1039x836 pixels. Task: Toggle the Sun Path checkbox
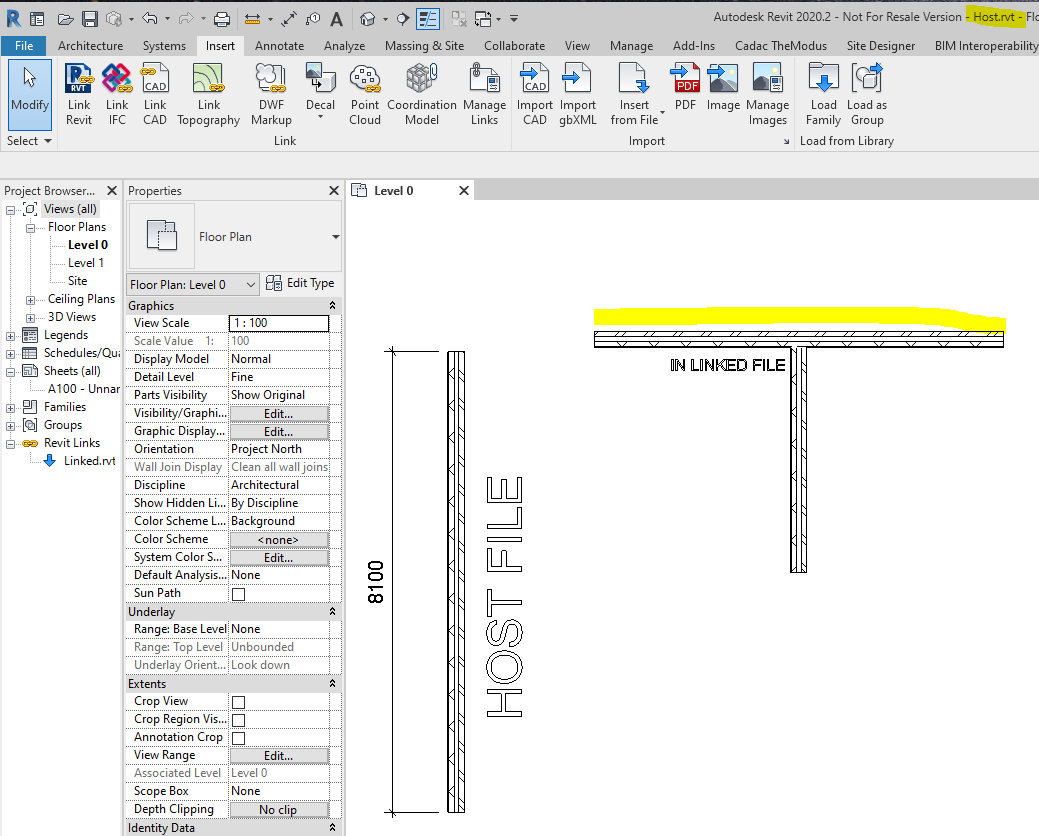pyautogui.click(x=239, y=594)
